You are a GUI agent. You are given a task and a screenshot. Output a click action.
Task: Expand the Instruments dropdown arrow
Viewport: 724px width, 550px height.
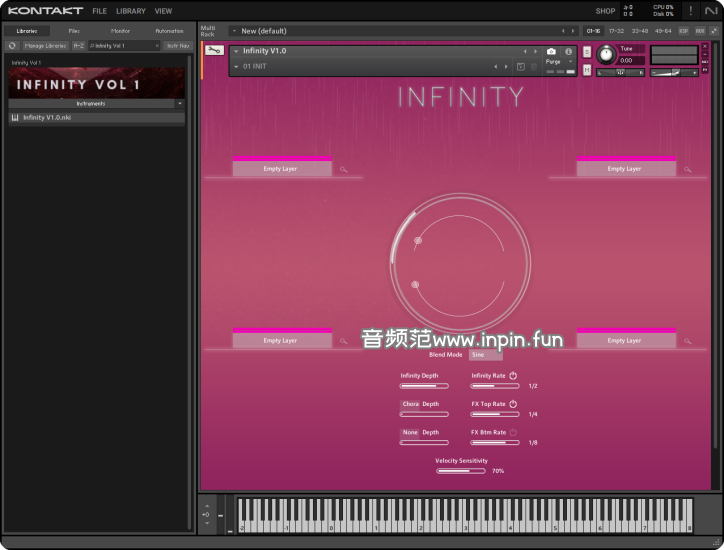[180, 103]
